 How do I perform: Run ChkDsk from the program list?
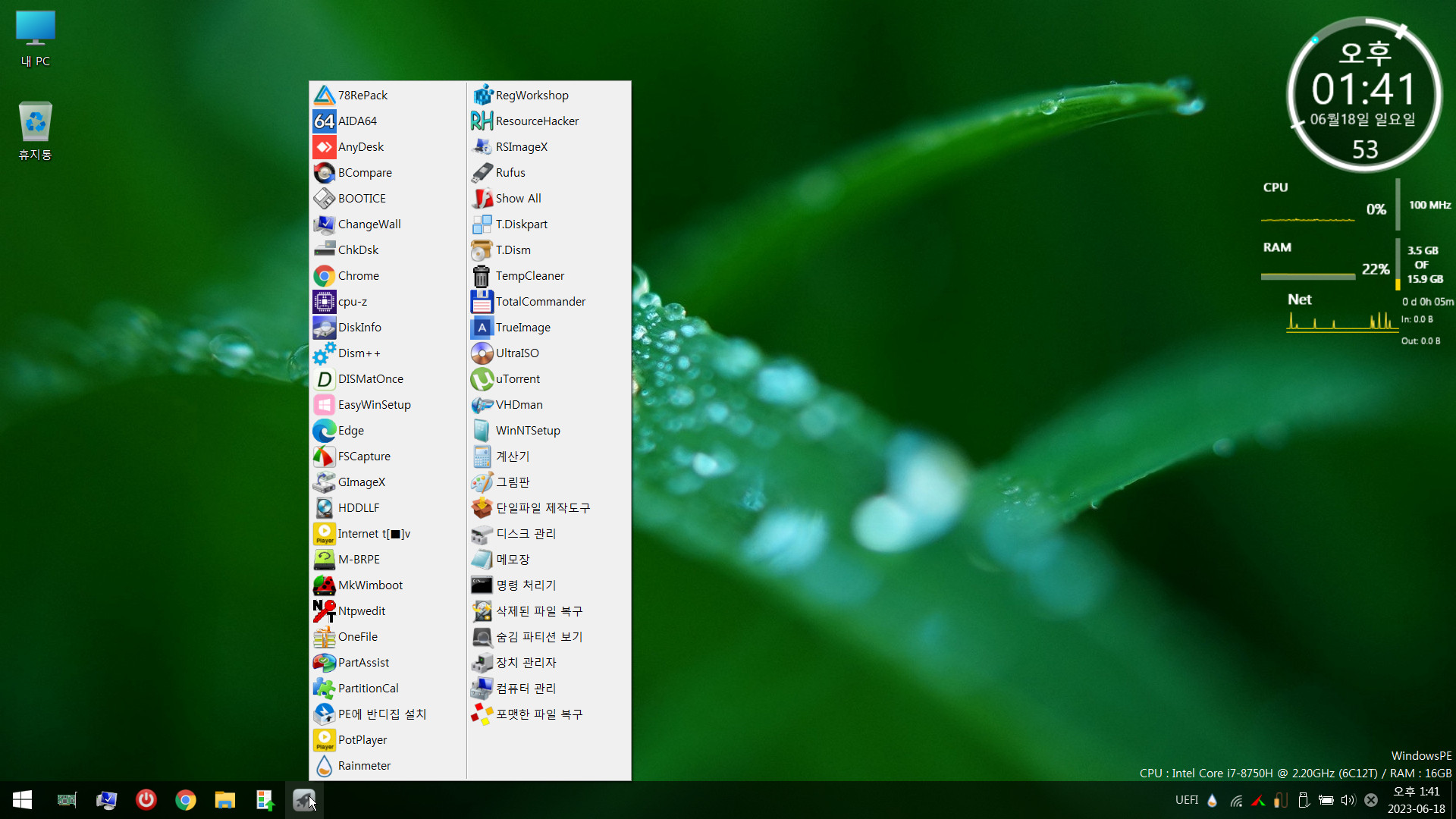point(388,250)
